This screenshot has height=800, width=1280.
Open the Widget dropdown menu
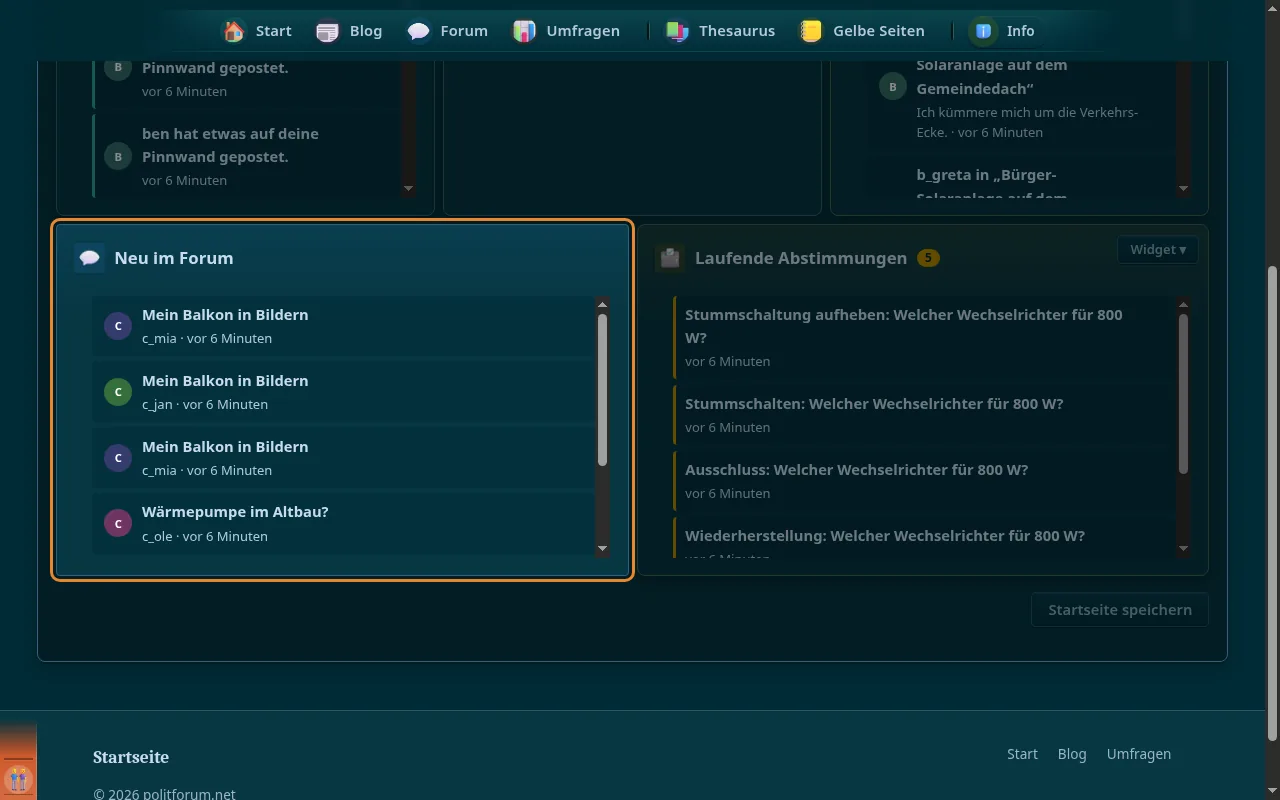(x=1158, y=250)
